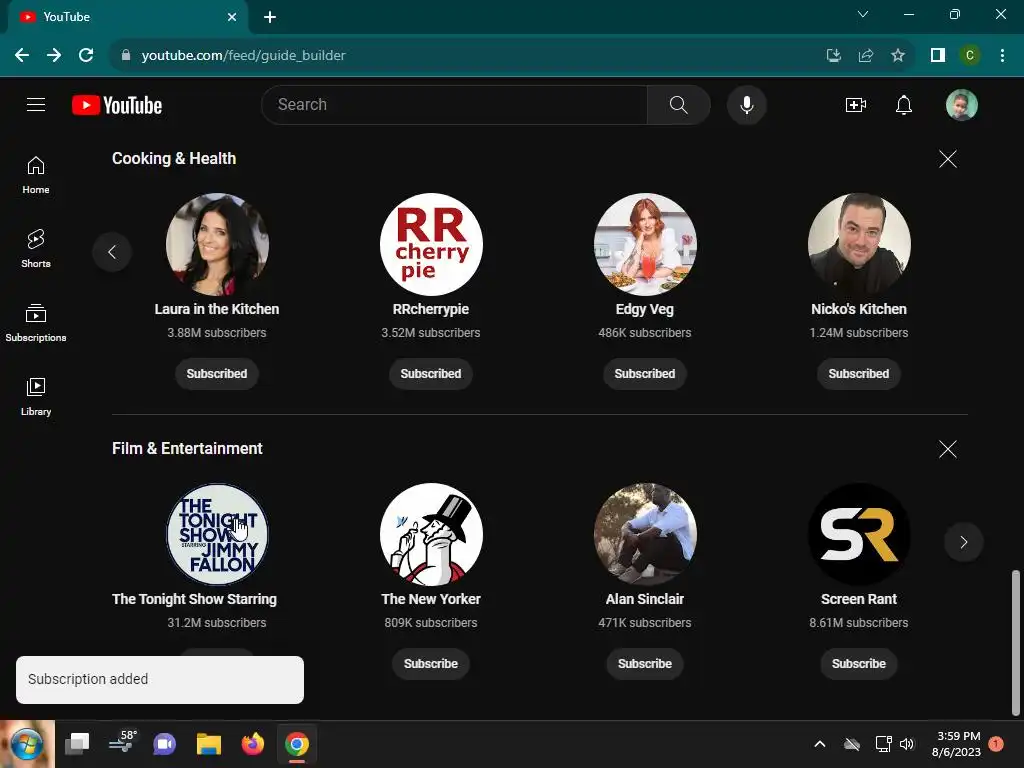
Task: Open the notifications bell
Action: click(903, 104)
